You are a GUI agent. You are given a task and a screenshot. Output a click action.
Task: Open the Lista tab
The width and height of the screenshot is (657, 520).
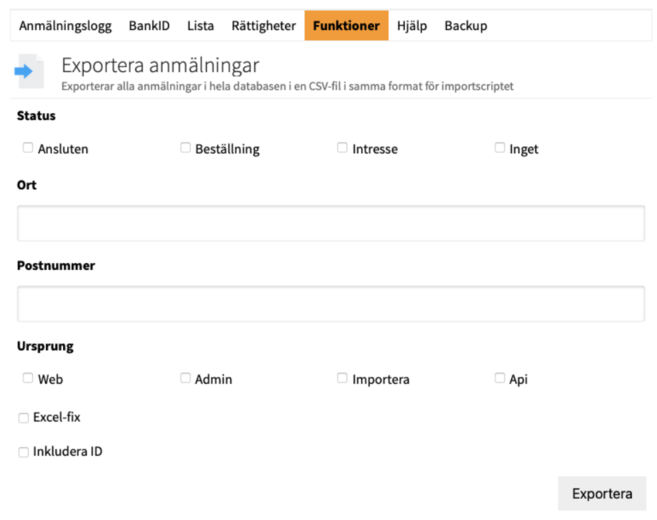point(200,26)
